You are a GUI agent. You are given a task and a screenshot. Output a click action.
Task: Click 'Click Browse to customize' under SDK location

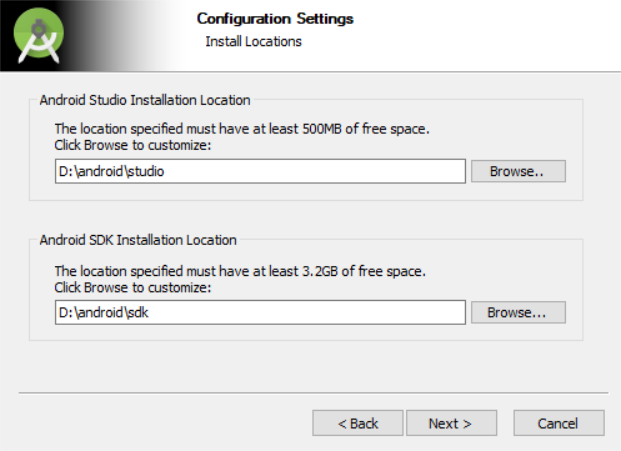pyautogui.click(x=133, y=287)
